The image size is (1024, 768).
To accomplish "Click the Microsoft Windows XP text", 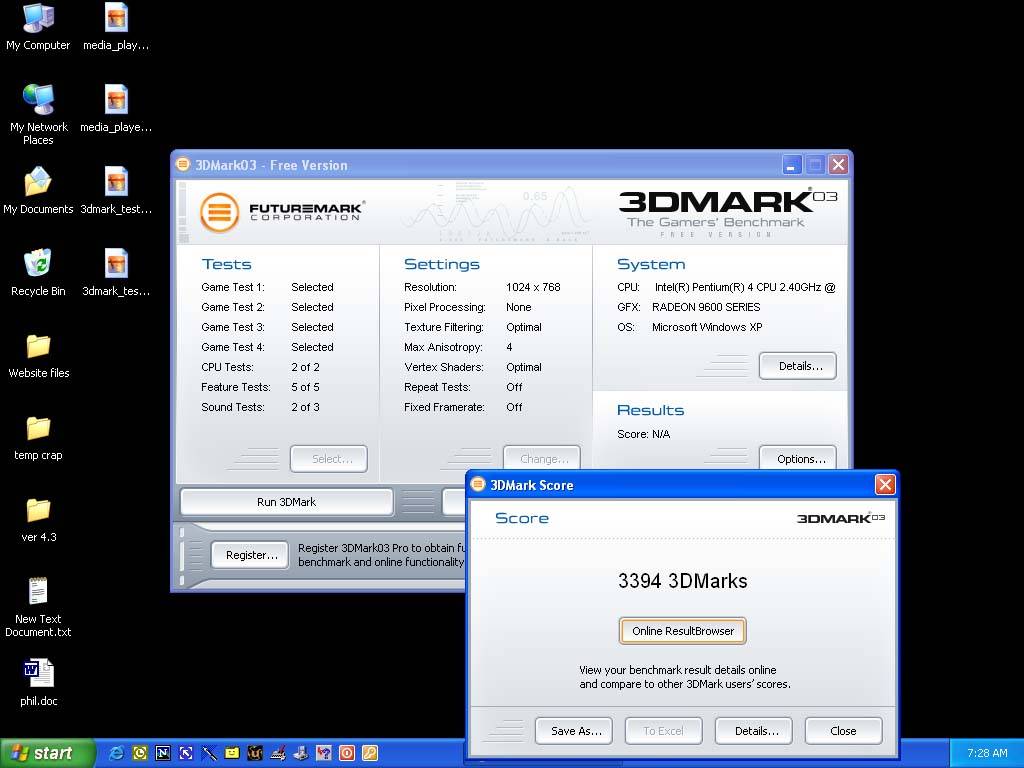I will coord(707,327).
